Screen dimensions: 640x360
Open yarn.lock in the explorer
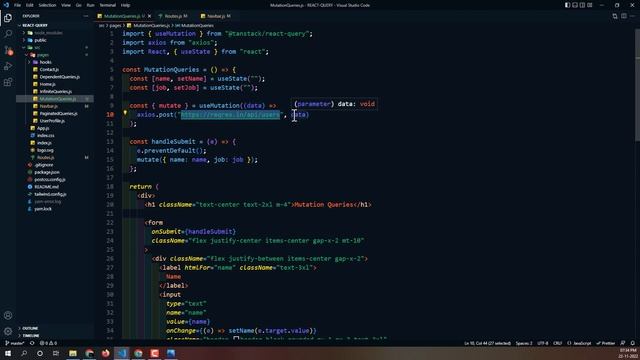pos(55,209)
